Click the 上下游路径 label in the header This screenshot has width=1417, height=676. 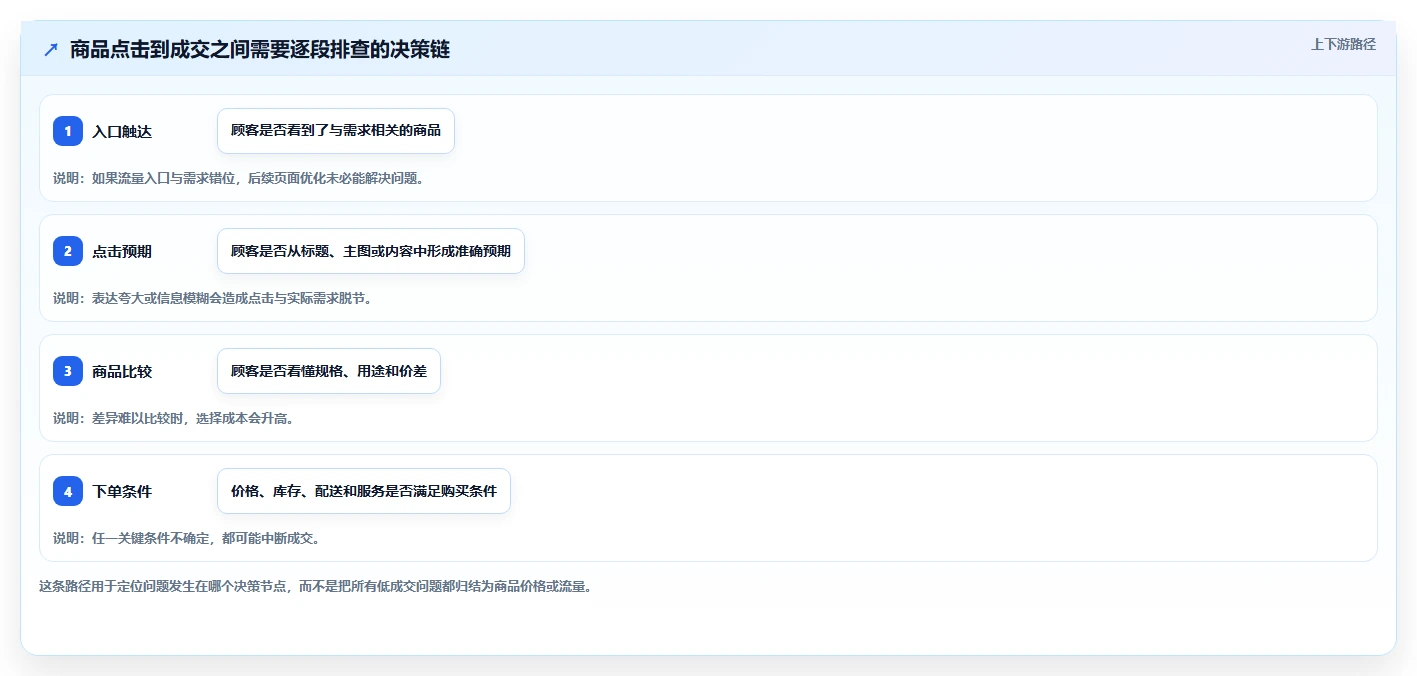(x=1343, y=44)
